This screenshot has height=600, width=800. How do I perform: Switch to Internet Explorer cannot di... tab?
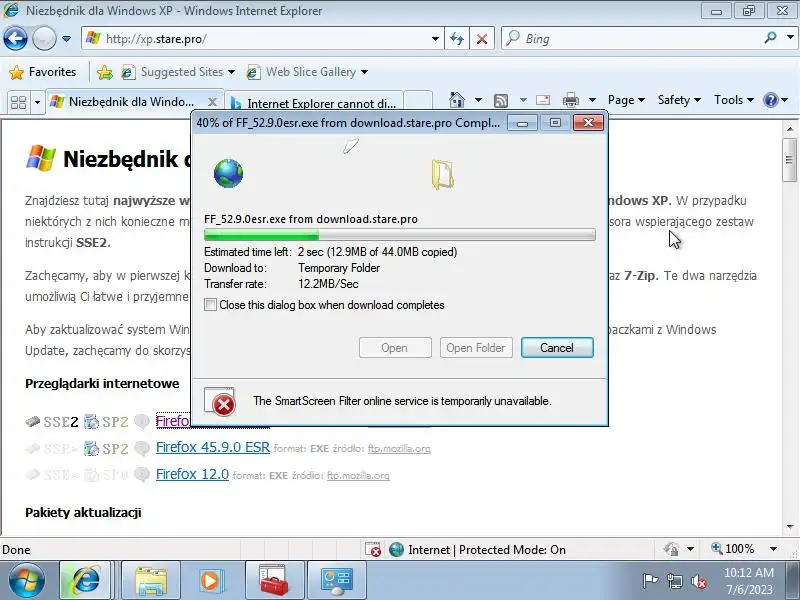(313, 104)
